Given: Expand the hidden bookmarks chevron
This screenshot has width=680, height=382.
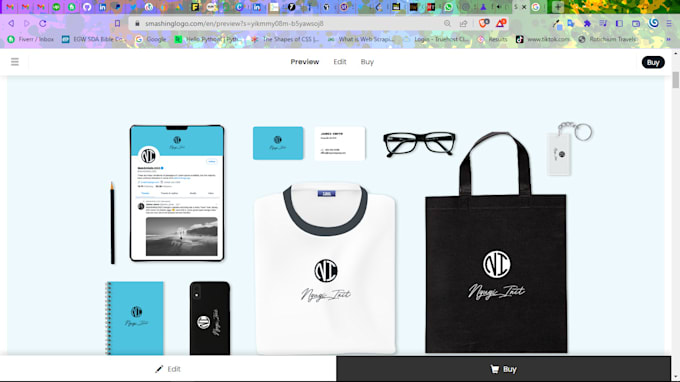Looking at the screenshot, I should click(x=668, y=39).
